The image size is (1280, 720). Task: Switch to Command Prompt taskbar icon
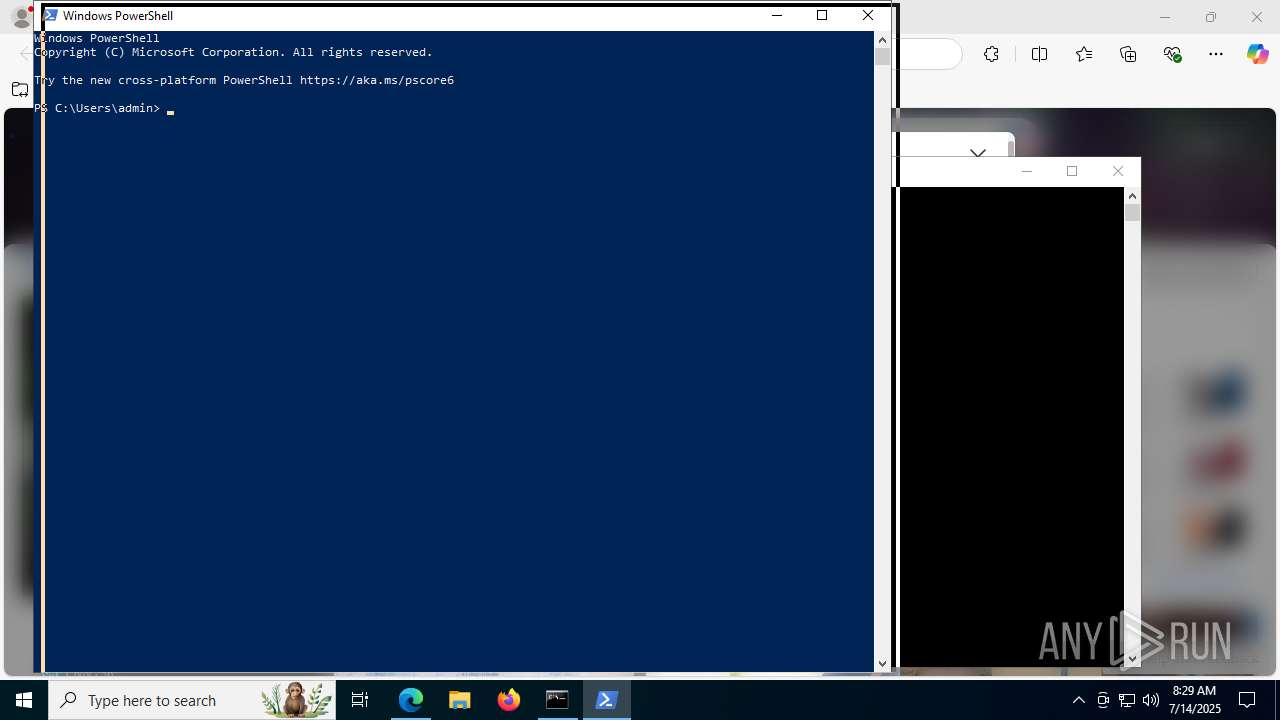tap(557, 700)
